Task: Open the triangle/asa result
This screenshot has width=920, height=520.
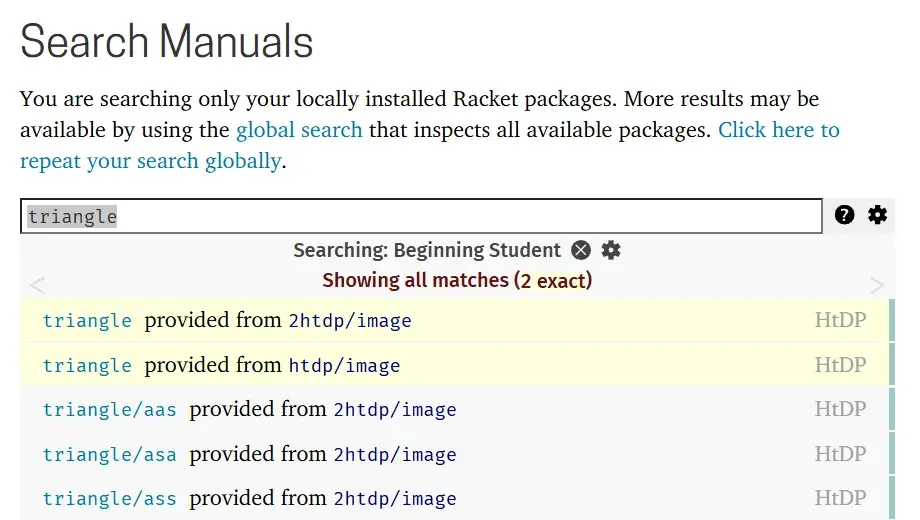Action: 109,455
